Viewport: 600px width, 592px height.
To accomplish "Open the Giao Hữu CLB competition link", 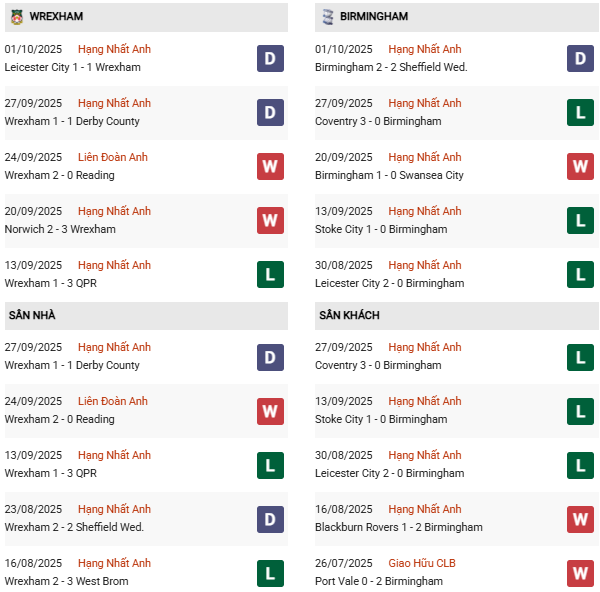I will (x=422, y=563).
